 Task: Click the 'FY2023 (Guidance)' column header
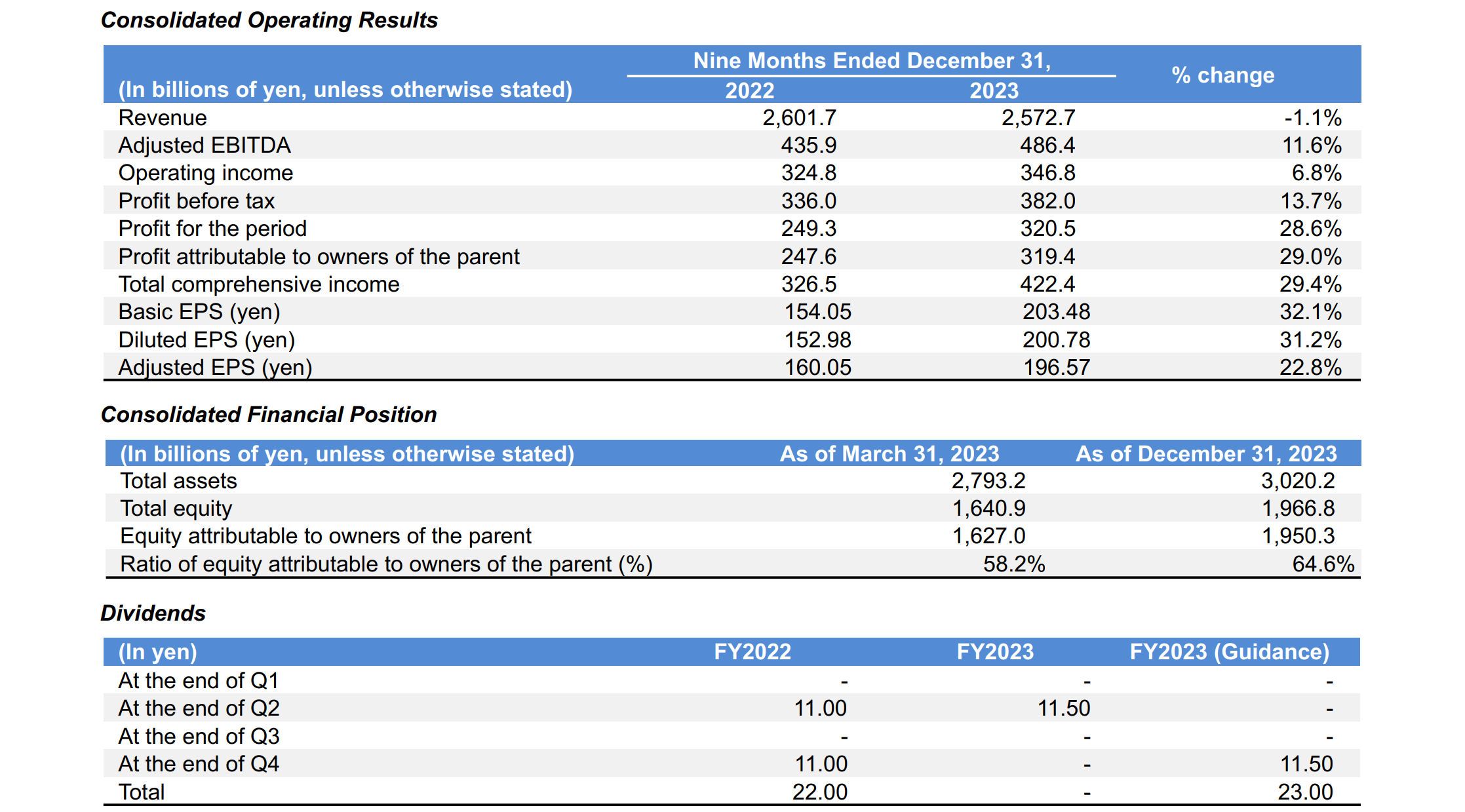(1229, 652)
